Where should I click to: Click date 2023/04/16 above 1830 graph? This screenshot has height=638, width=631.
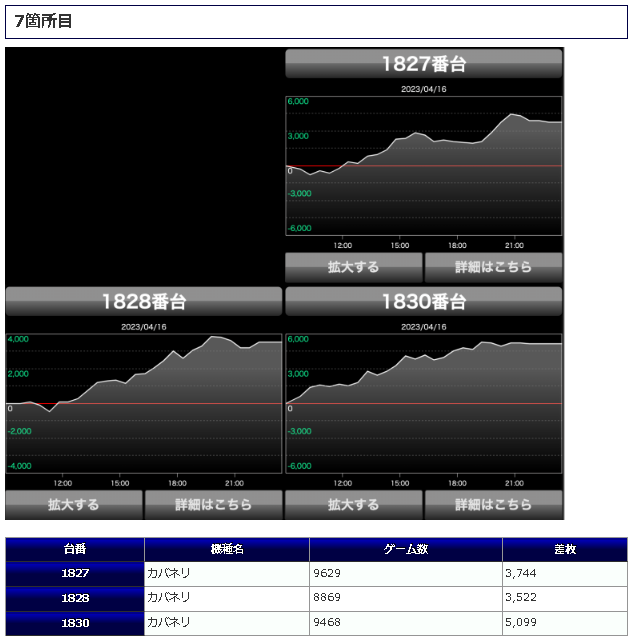[x=424, y=327]
